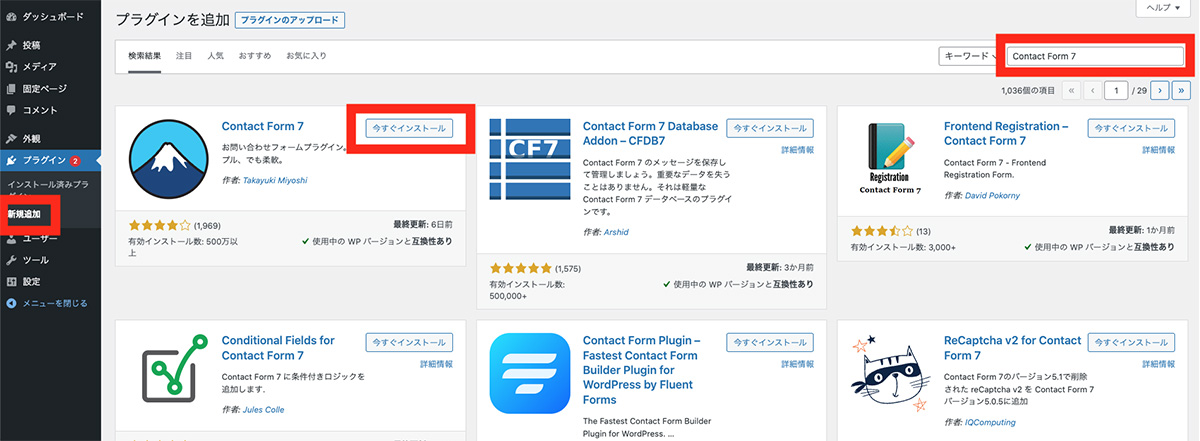Click the Frontend Registration star rating
Image resolution: width=1200 pixels, height=441 pixels.
click(882, 232)
